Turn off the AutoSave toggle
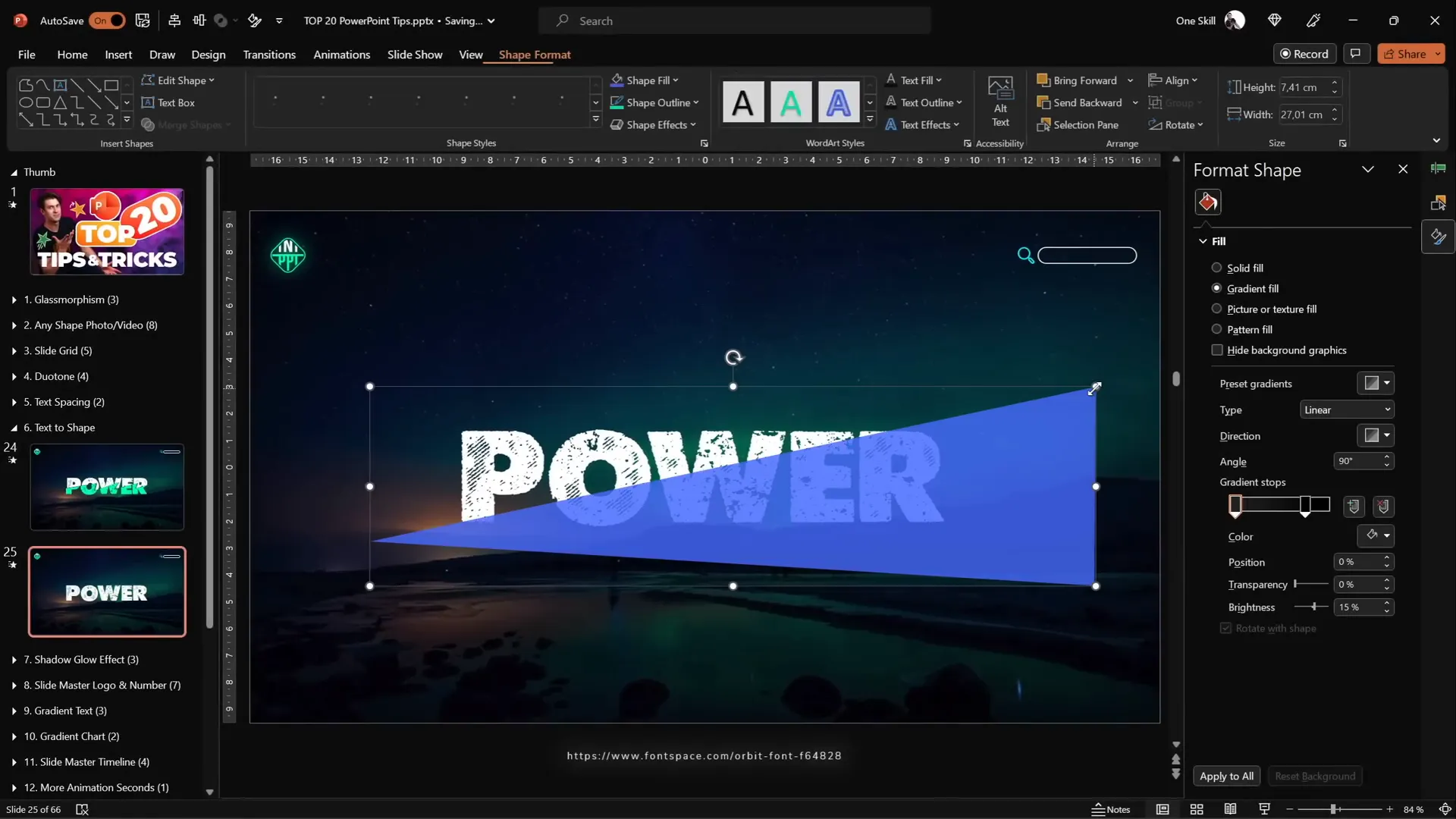The image size is (1456, 819). click(x=107, y=20)
